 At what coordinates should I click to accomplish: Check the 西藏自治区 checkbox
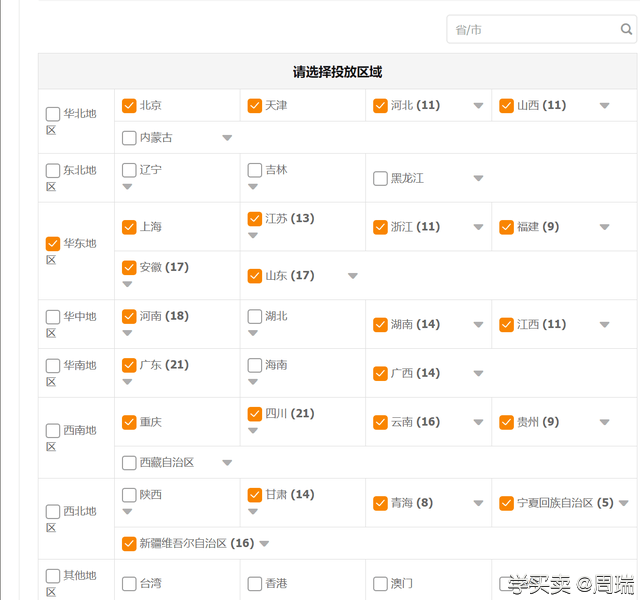129,462
